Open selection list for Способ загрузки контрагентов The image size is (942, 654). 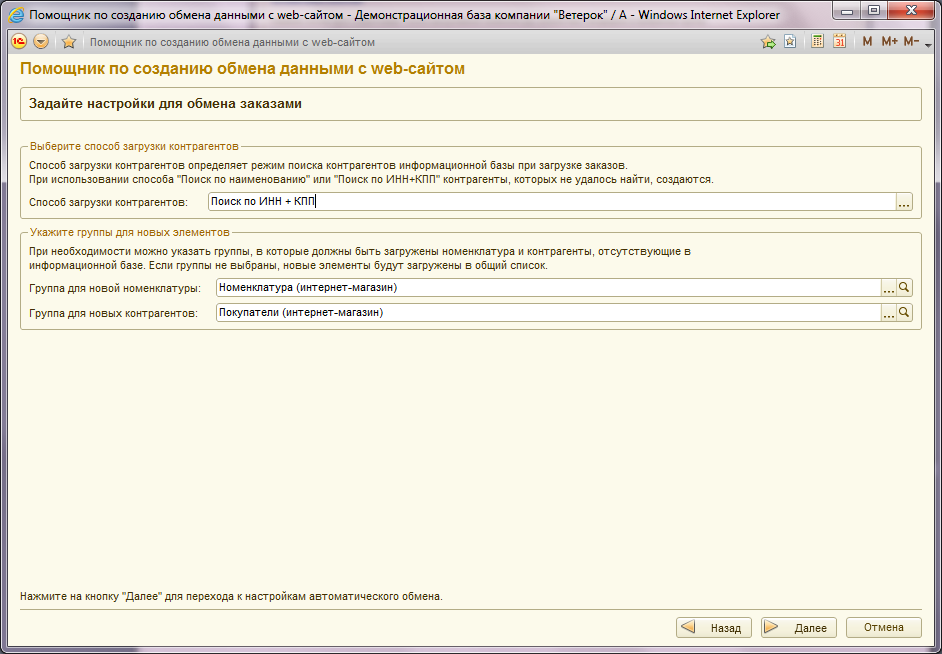tap(904, 202)
